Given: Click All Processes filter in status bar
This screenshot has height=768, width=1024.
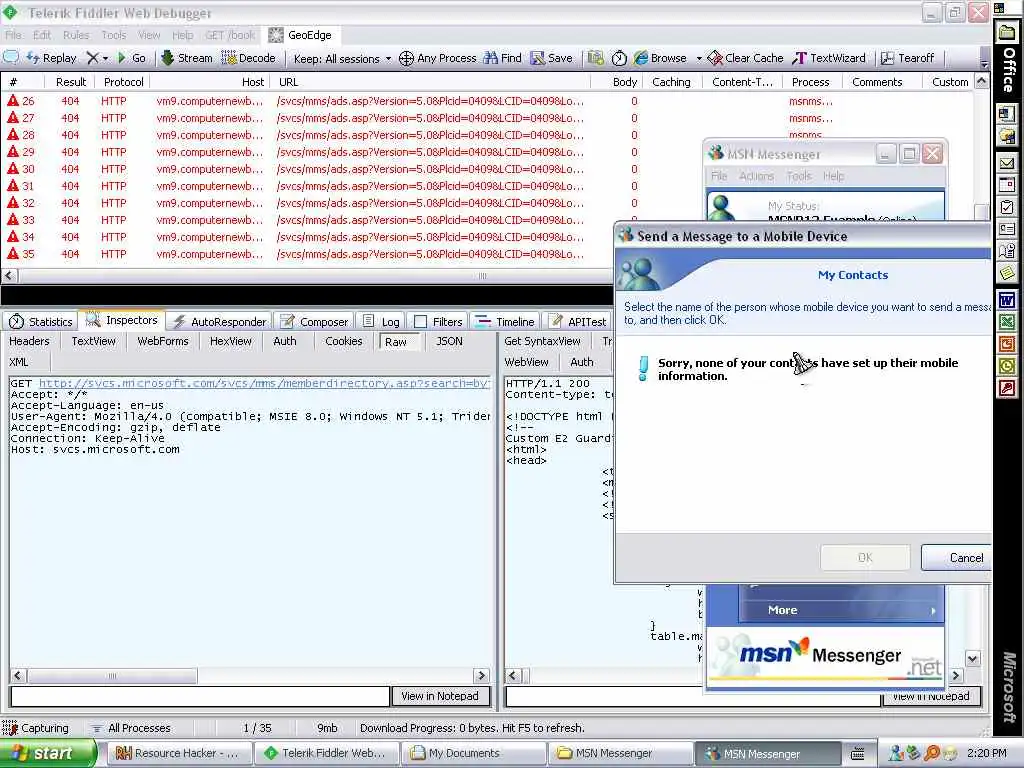Looking at the screenshot, I should pyautogui.click(x=131, y=728).
